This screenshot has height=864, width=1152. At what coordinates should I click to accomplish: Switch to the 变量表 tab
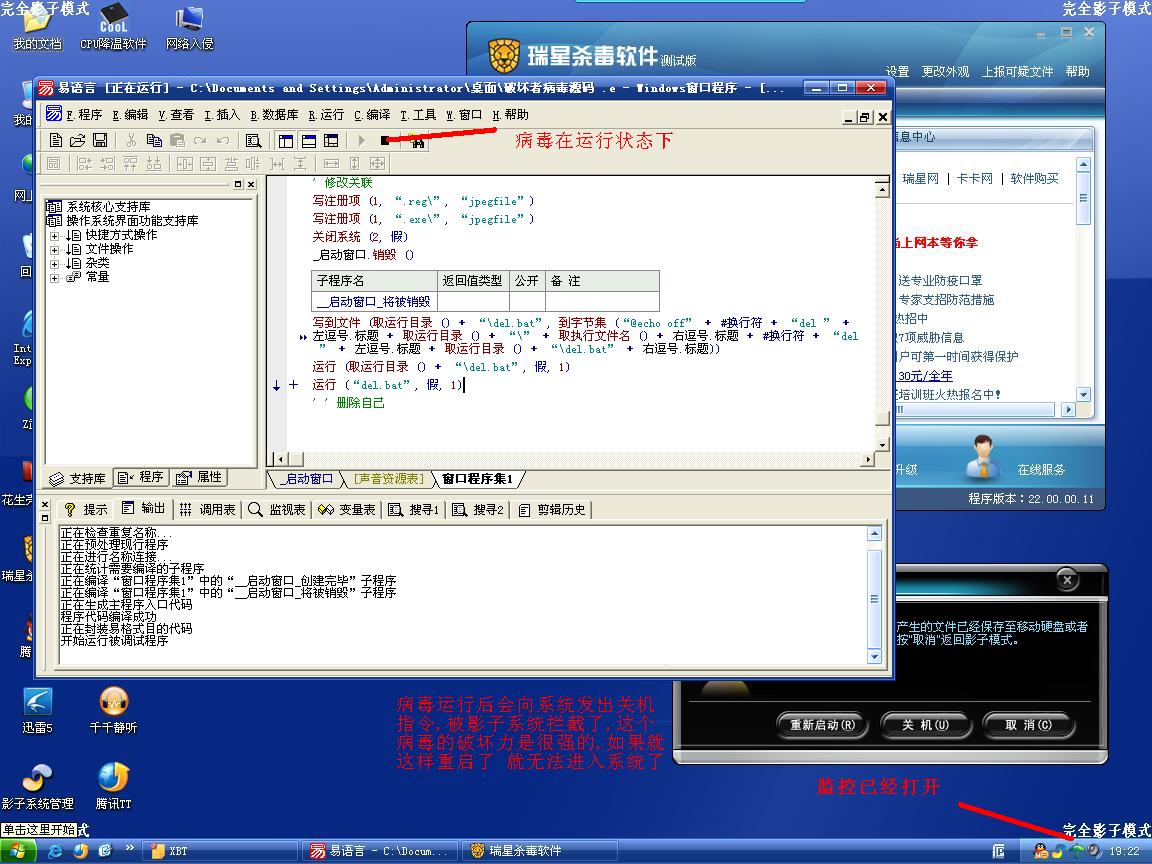click(348, 509)
